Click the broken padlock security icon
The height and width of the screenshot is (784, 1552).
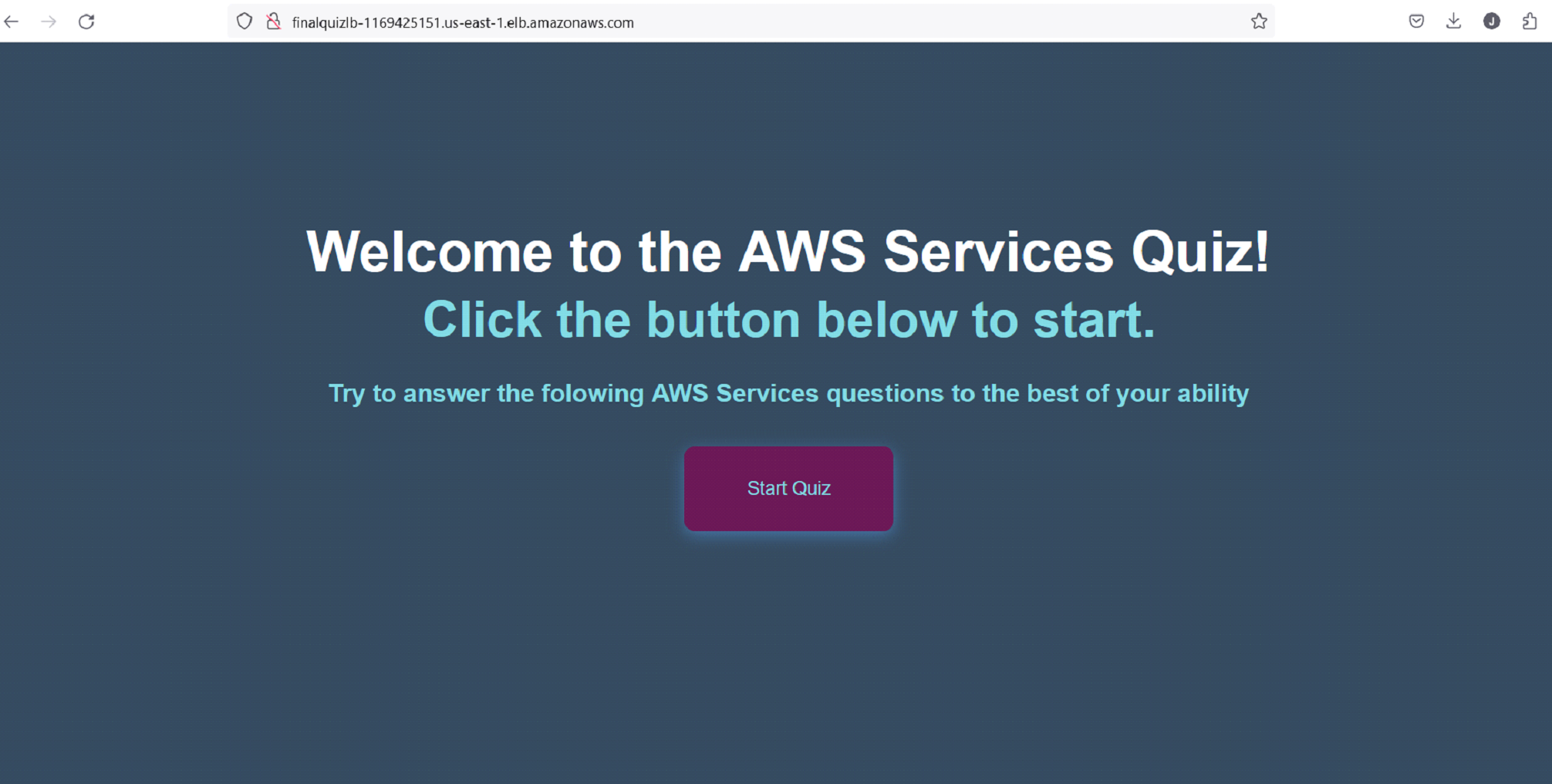pos(272,22)
